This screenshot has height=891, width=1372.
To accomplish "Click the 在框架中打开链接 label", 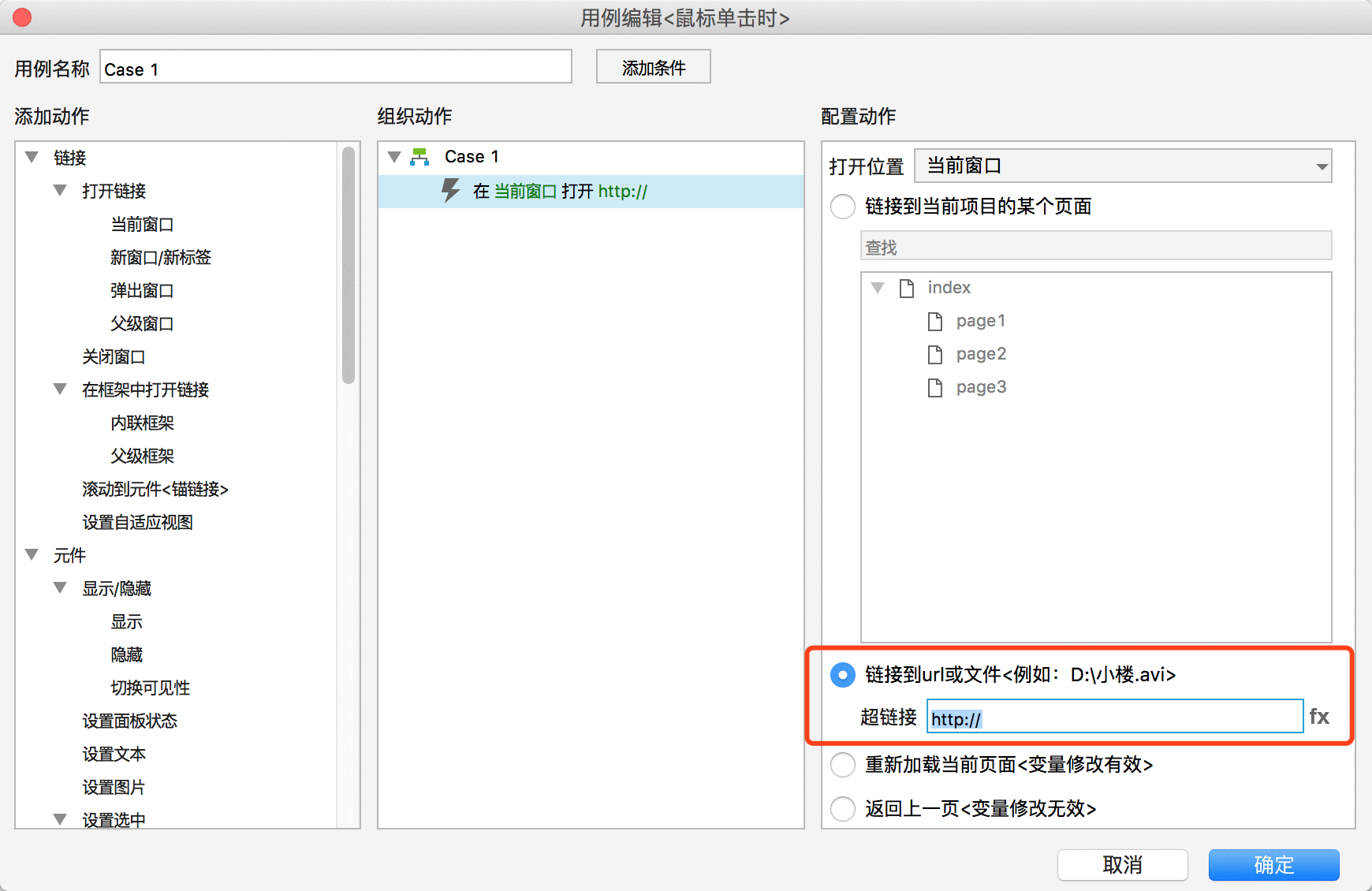I will [x=146, y=390].
